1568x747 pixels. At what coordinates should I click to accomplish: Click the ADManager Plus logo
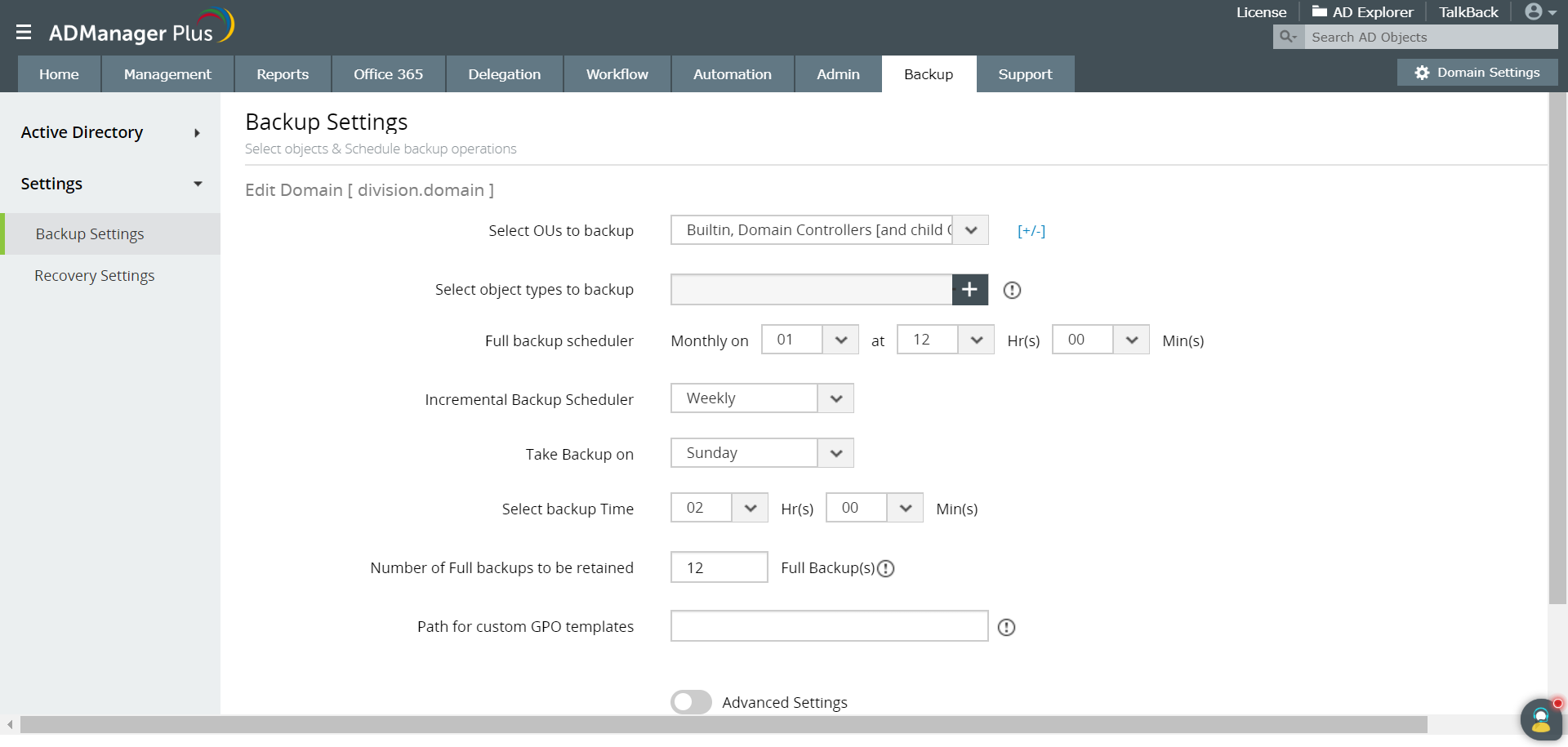click(x=141, y=27)
